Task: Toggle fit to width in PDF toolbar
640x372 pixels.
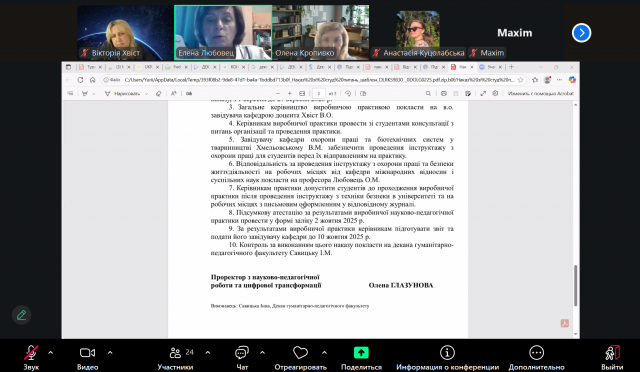Action: 302,94
